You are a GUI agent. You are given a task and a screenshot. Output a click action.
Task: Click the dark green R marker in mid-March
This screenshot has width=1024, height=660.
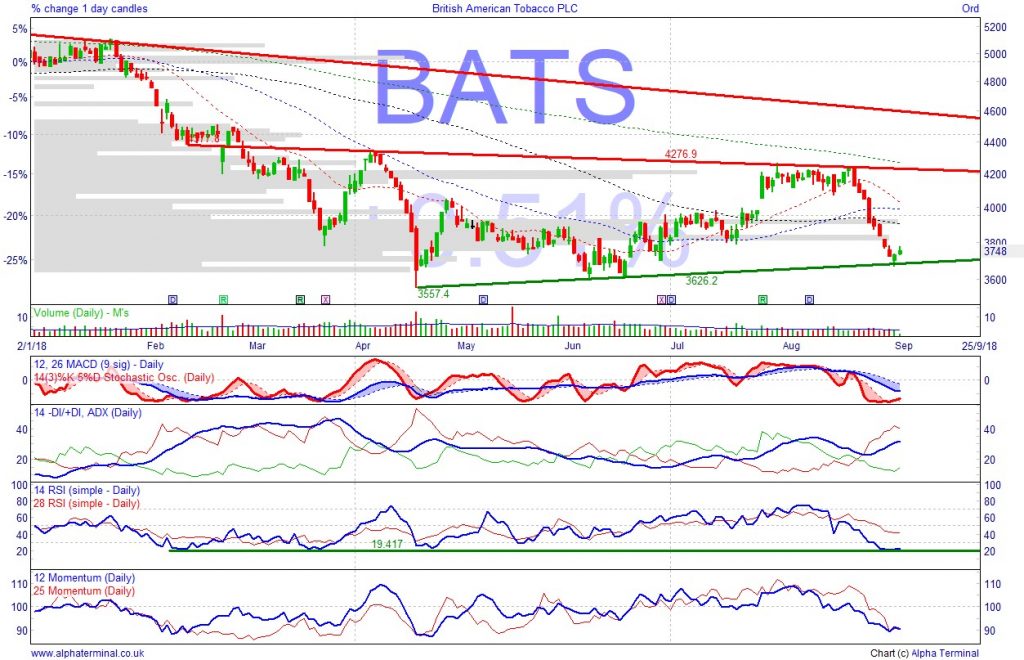coord(300,300)
